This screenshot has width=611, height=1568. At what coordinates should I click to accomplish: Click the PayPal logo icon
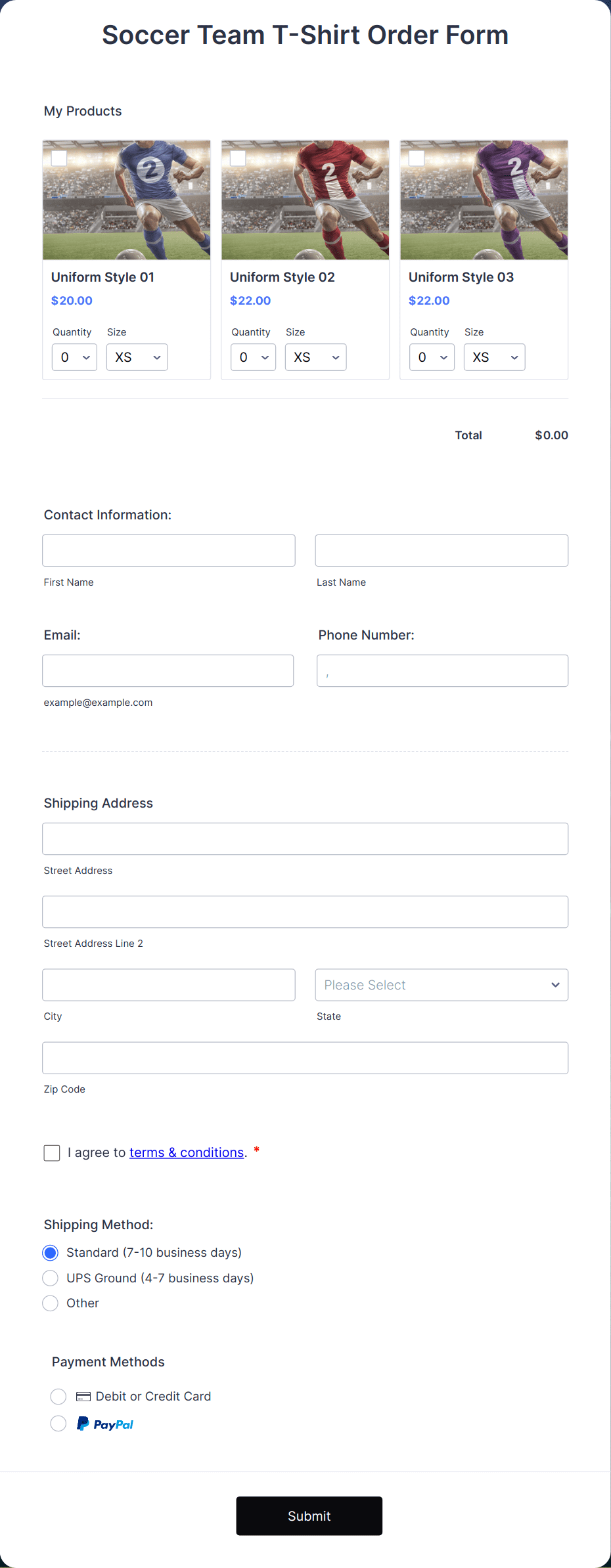tap(105, 1424)
